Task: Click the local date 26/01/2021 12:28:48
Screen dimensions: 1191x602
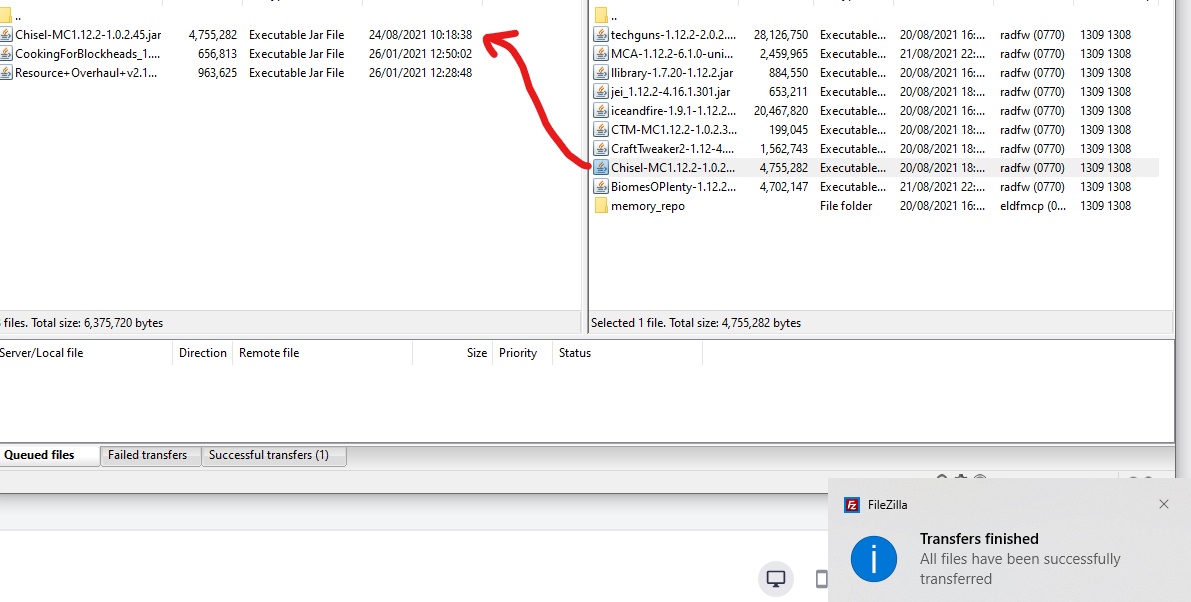Action: [x=420, y=73]
